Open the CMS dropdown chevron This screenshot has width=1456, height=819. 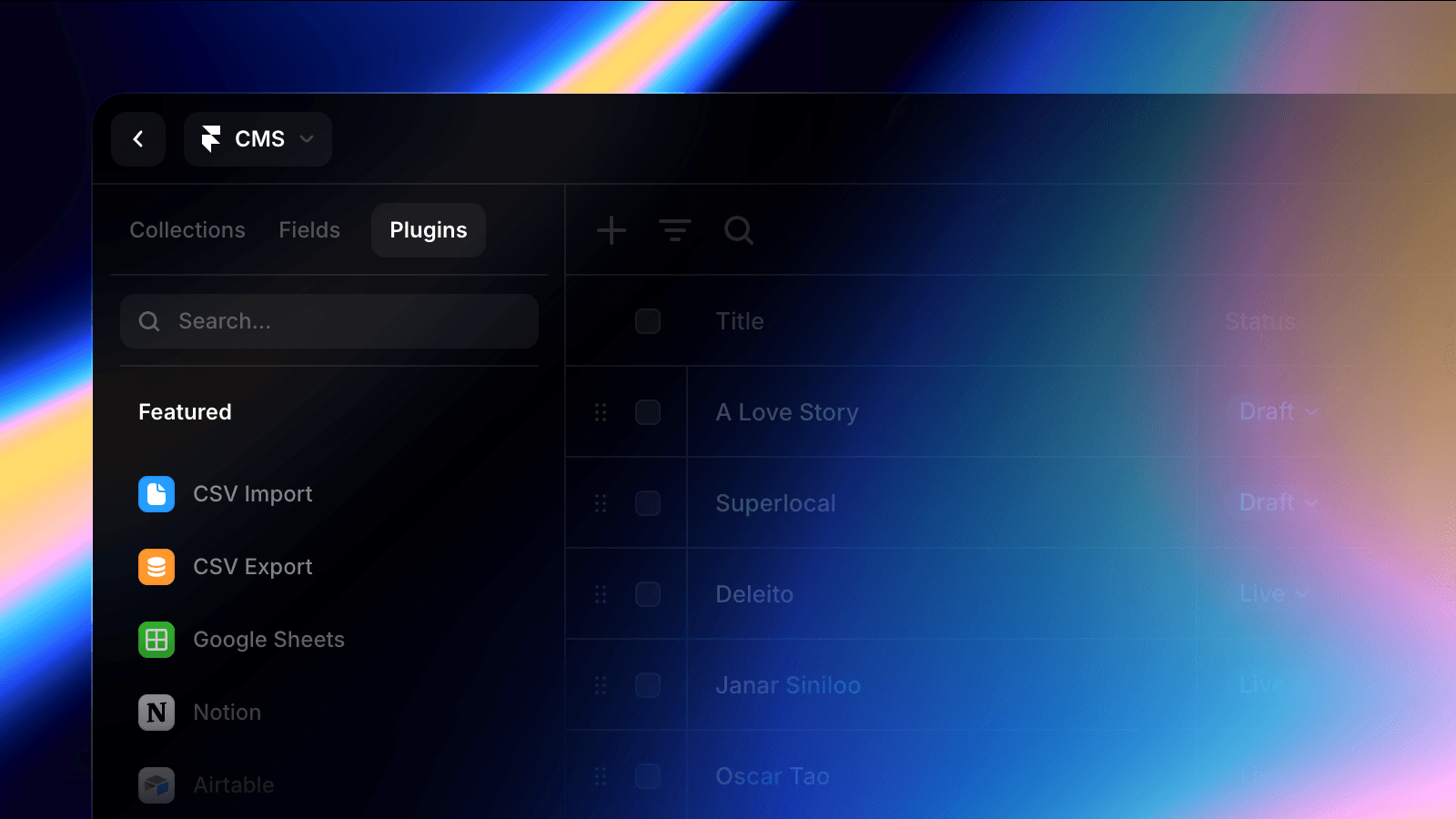click(307, 139)
